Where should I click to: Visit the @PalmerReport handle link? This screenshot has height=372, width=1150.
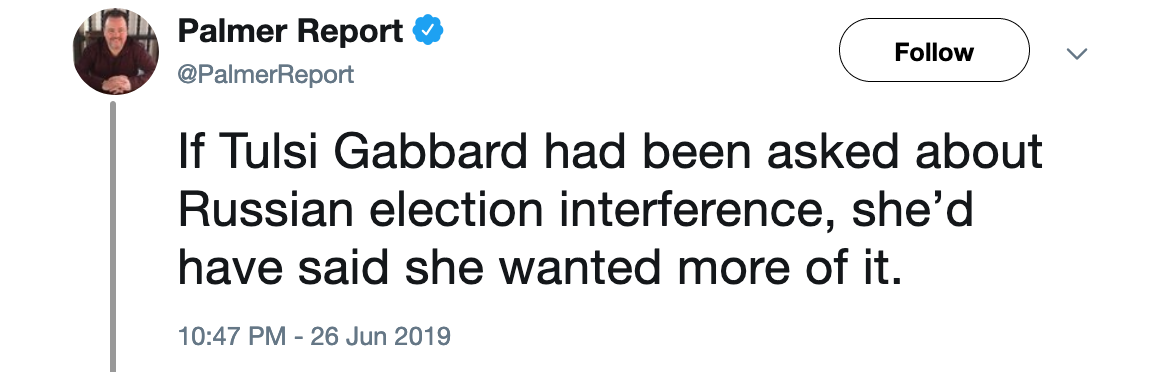pyautogui.click(x=266, y=74)
